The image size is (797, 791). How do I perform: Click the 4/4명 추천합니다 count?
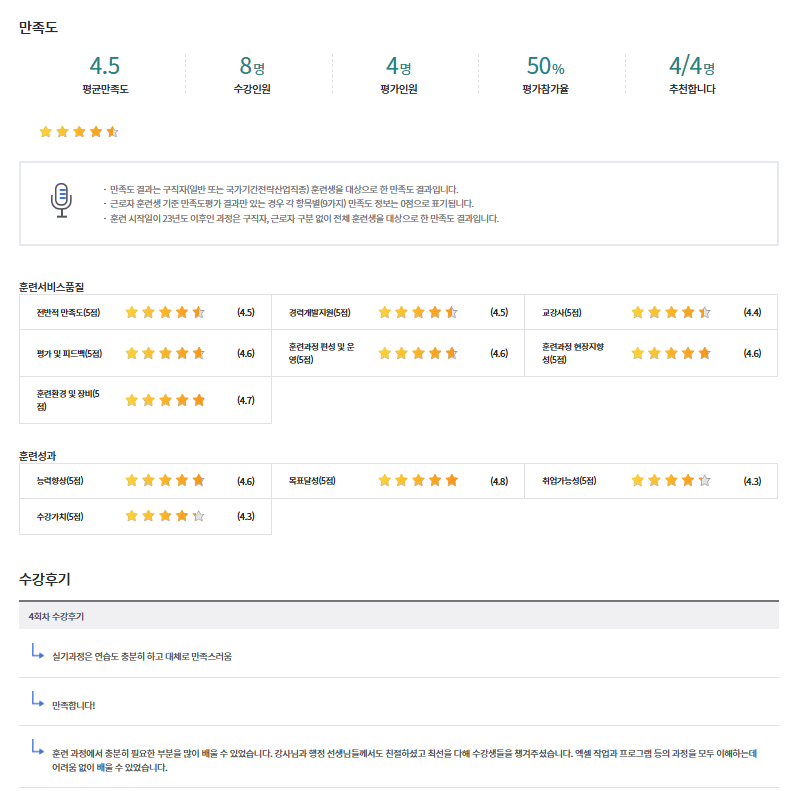point(692,67)
